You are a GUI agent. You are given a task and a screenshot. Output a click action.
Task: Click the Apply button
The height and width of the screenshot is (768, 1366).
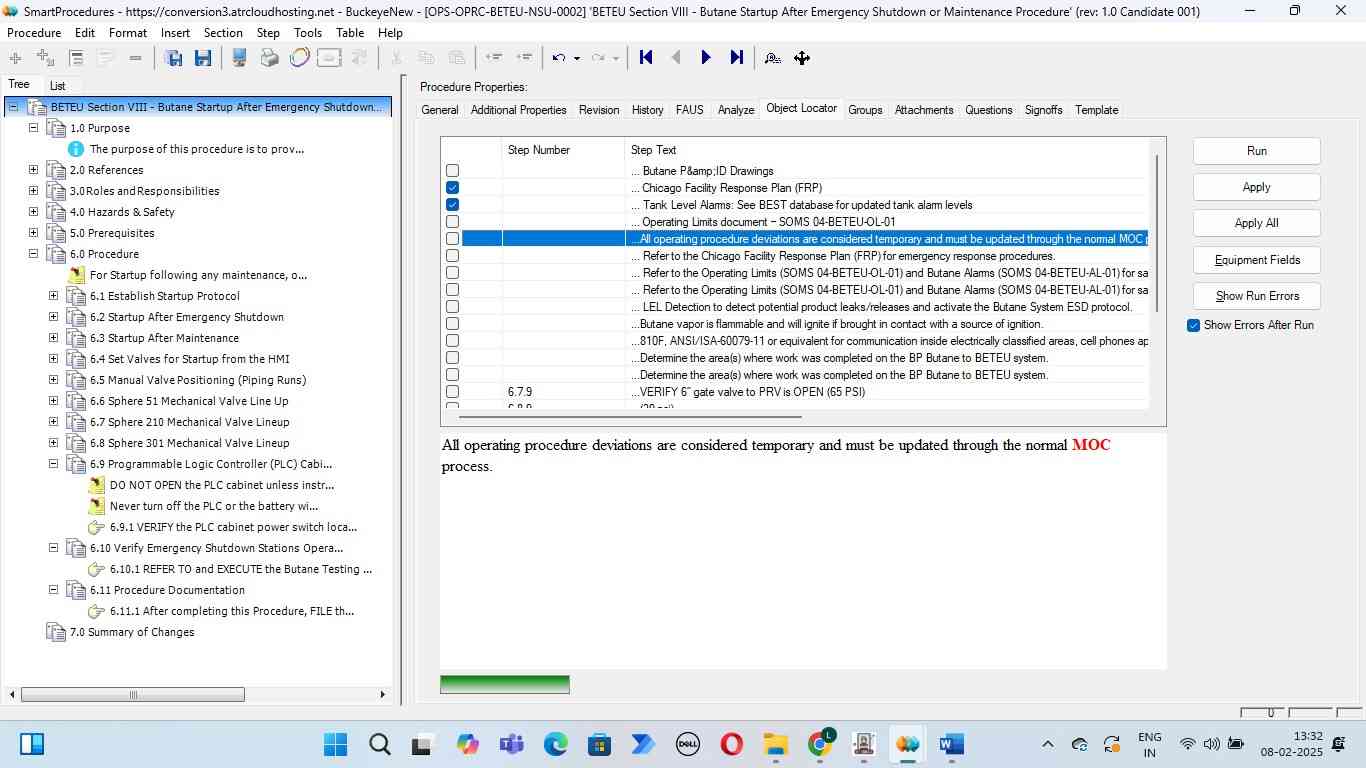coord(1257,187)
